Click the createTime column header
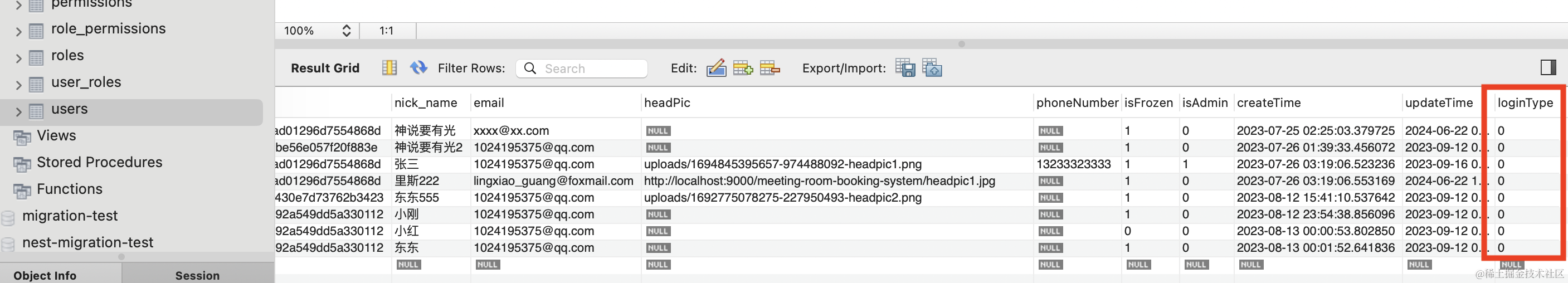Viewport: 1568px width, 283px height. pos(1269,103)
